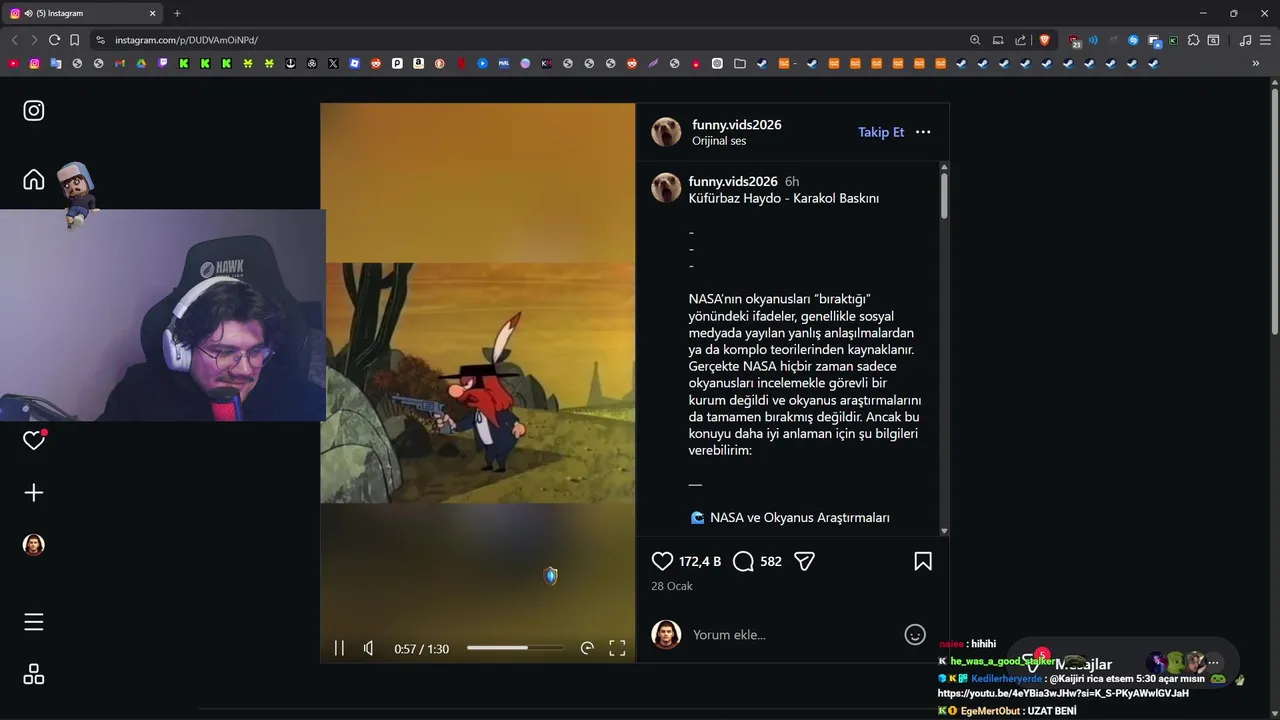Image resolution: width=1280 pixels, height=720 pixels.
Task: Bookmark this page using the toolbar bookmark icon
Action: pos(74,40)
